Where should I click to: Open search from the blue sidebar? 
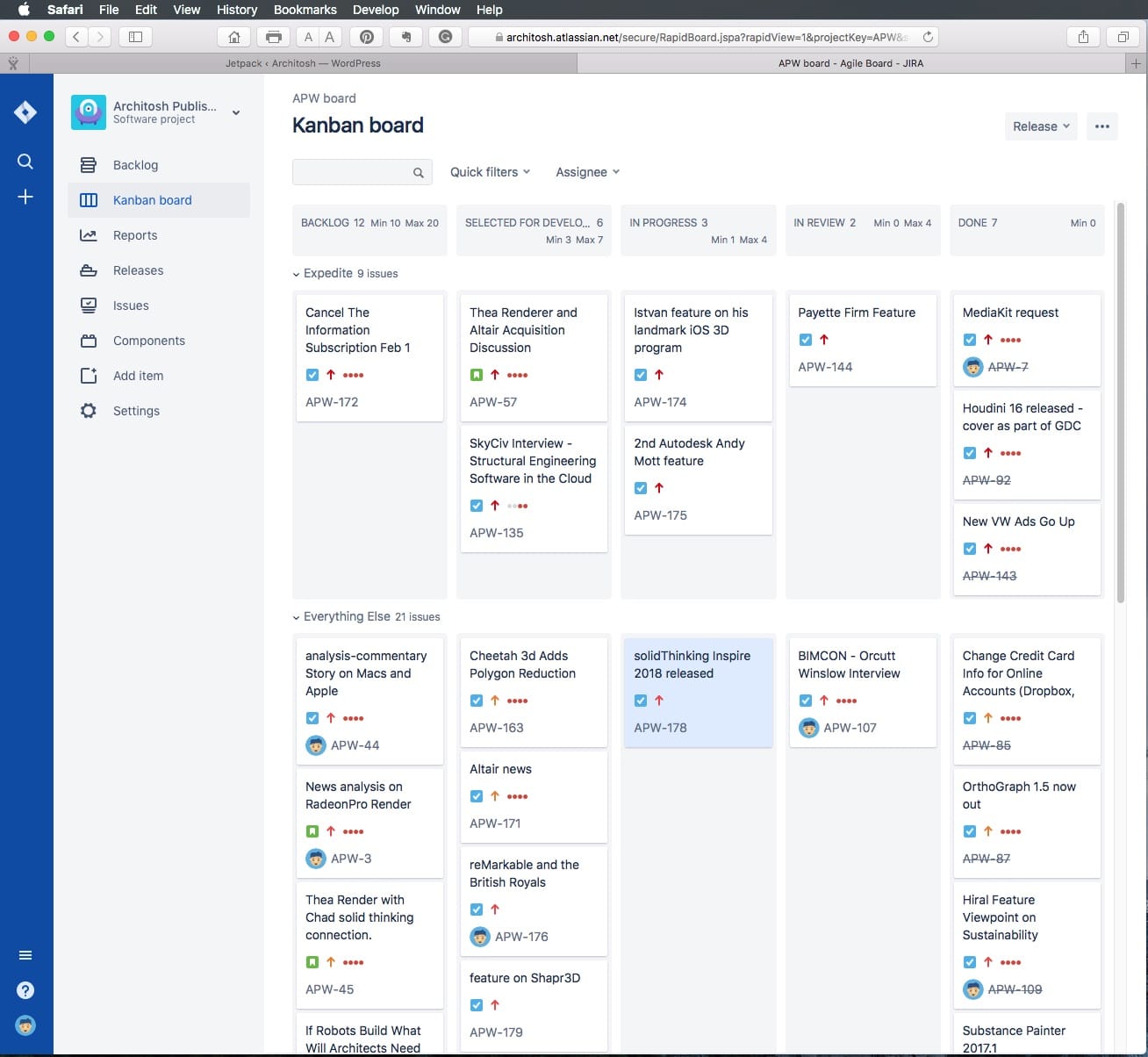click(x=25, y=162)
